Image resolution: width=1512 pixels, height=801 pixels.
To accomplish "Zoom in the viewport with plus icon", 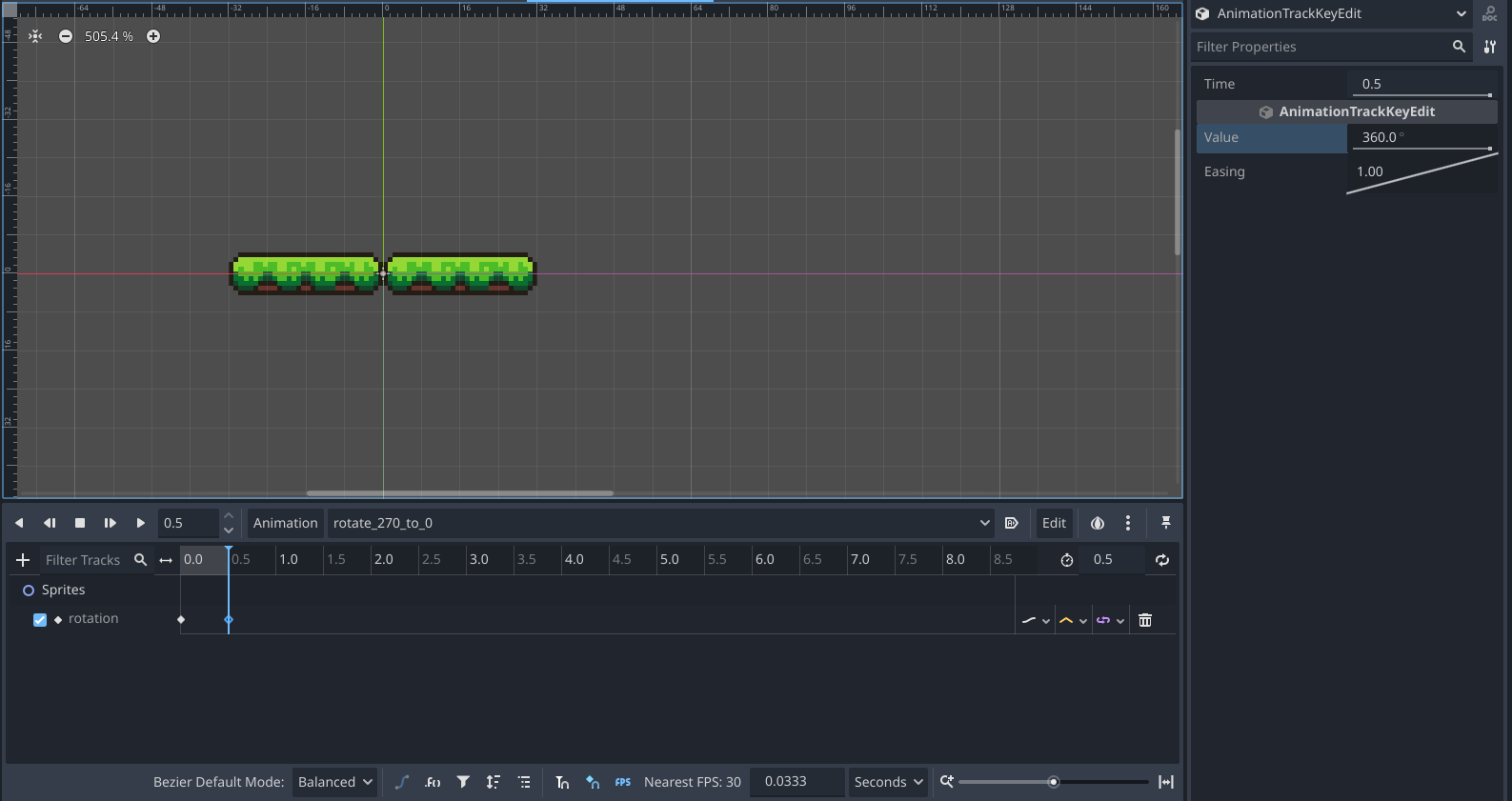I will (153, 36).
